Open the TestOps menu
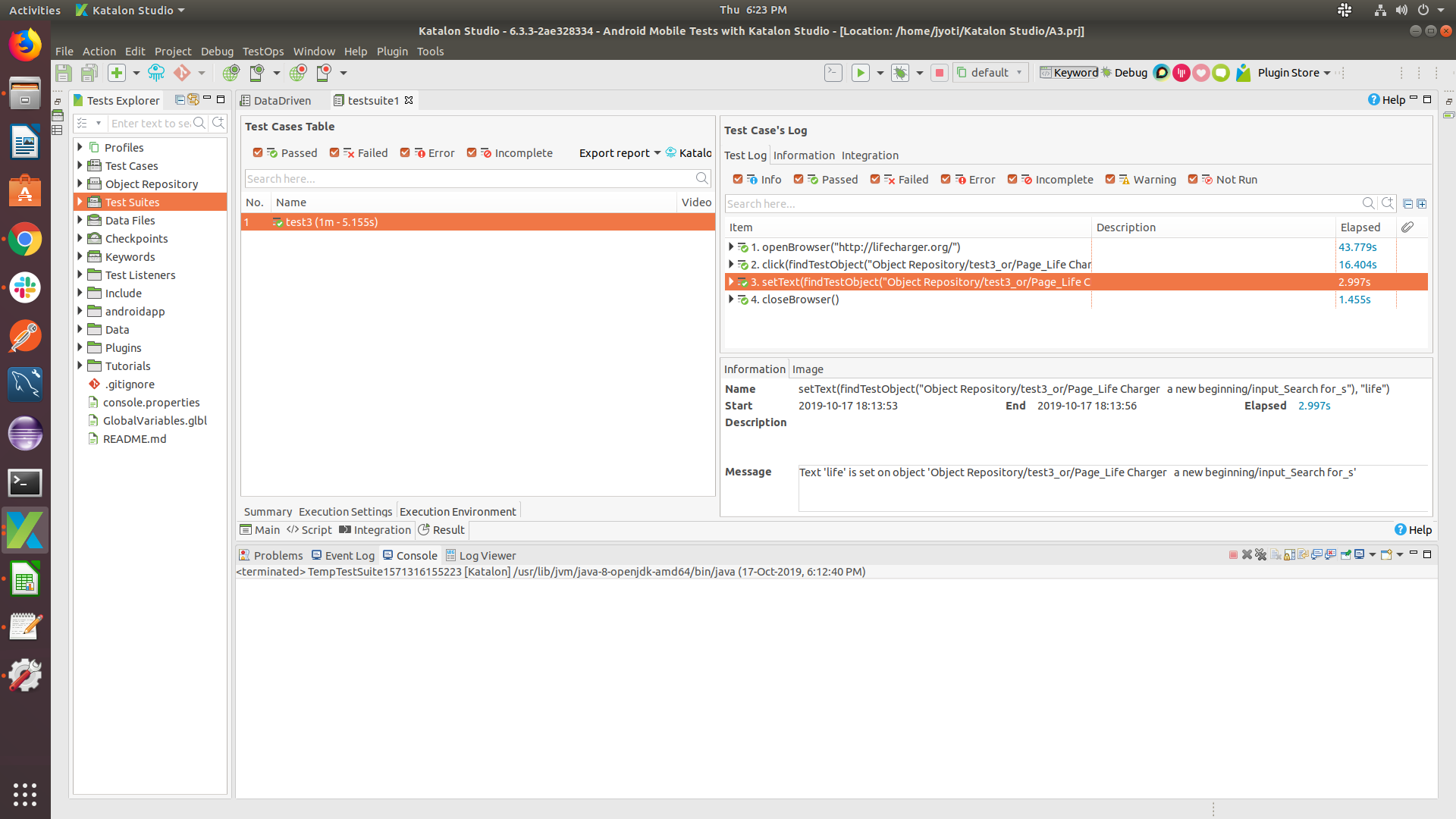Screen dimensions: 1456x819 (x=262, y=52)
